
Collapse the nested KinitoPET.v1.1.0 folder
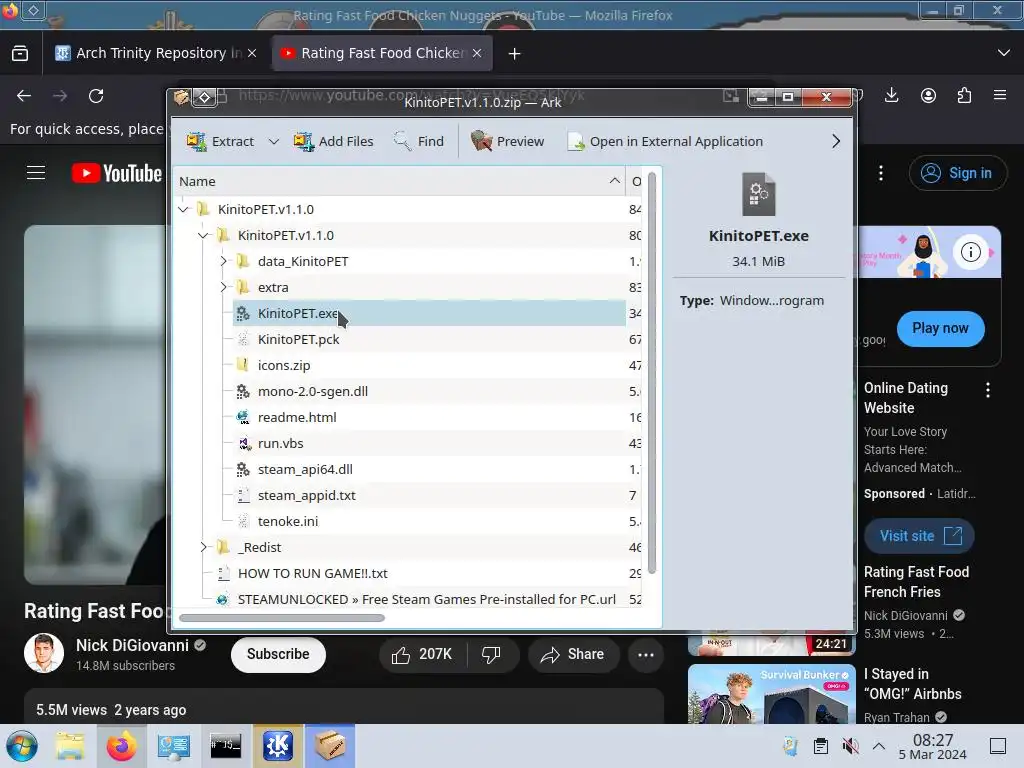click(203, 236)
